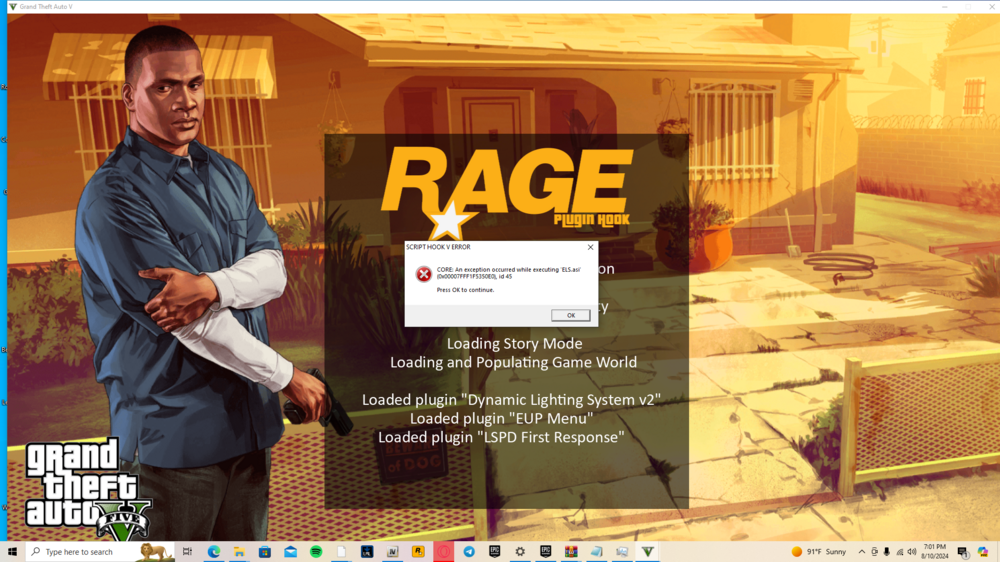
Task: Open Windows Settings gear in the taskbar
Action: (520, 552)
